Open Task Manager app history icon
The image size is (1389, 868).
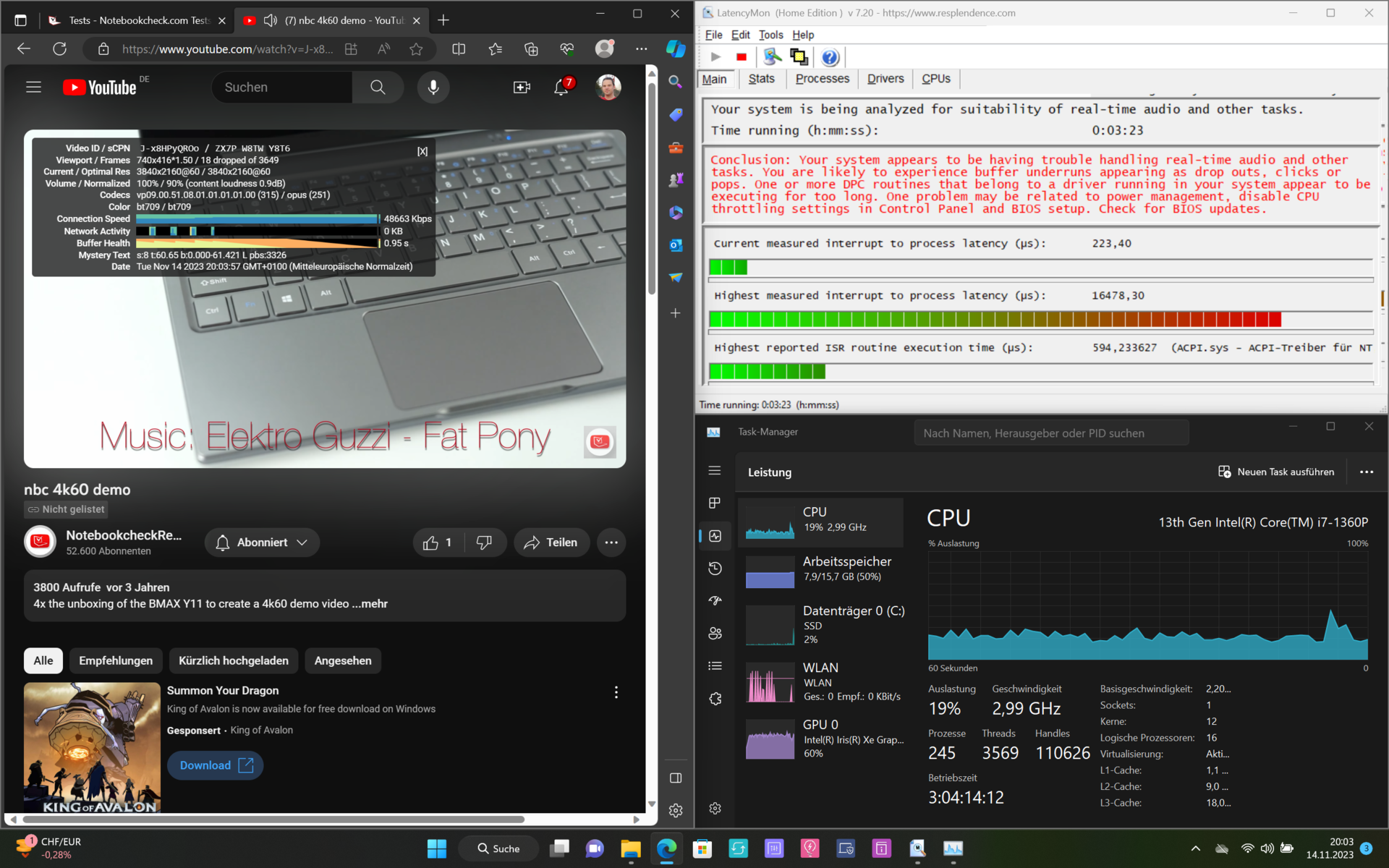point(715,569)
